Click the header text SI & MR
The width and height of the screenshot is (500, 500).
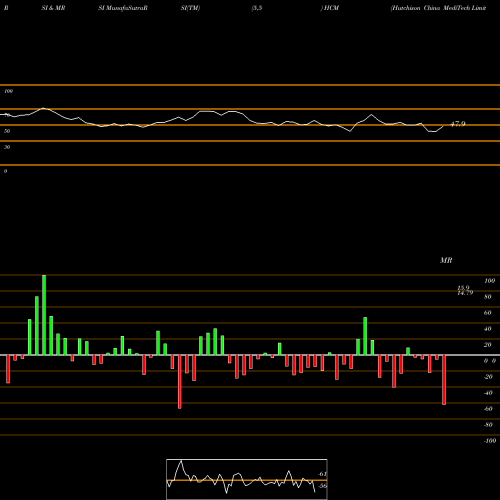(53, 8)
